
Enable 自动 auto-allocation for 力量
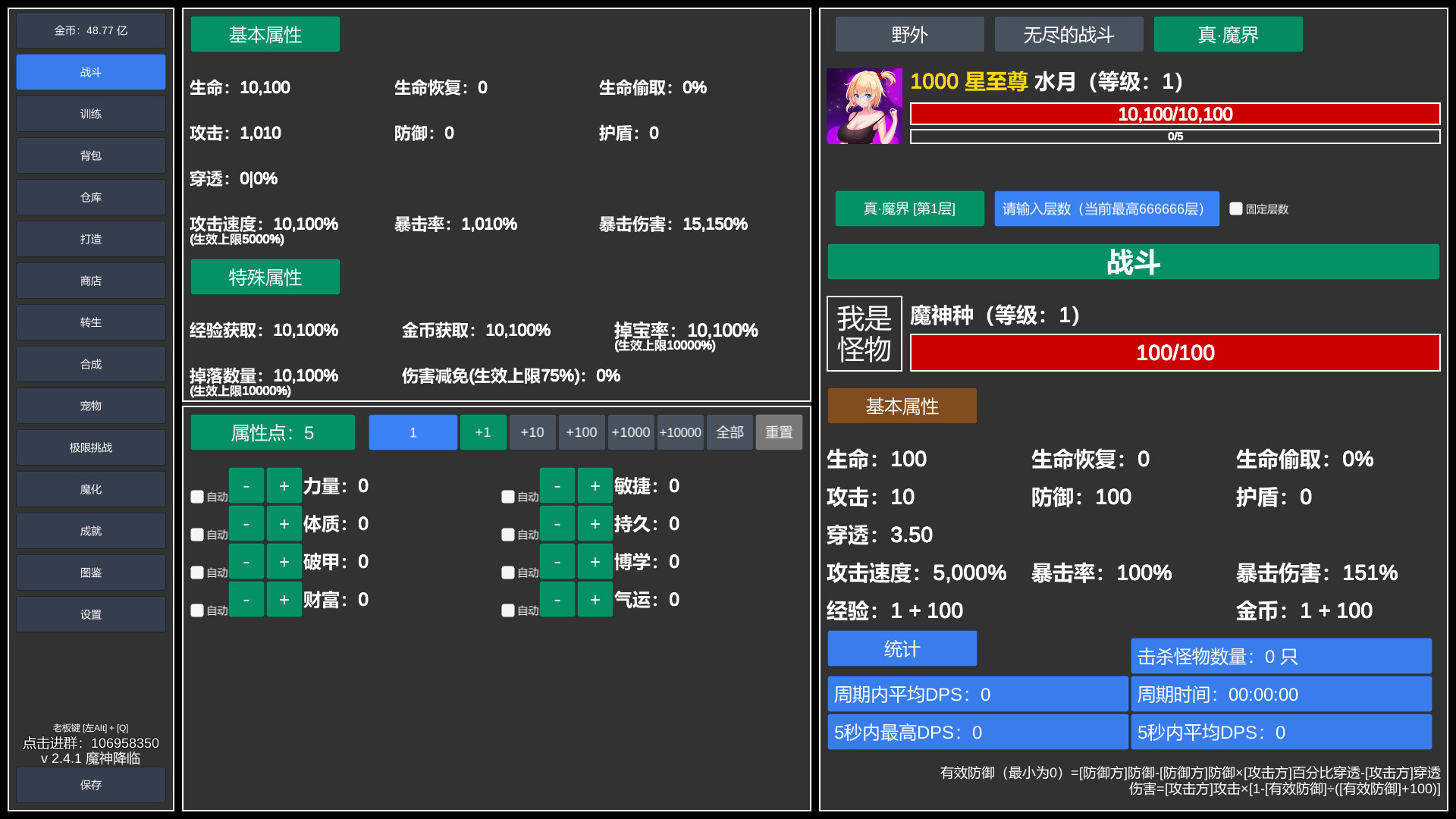199,497
